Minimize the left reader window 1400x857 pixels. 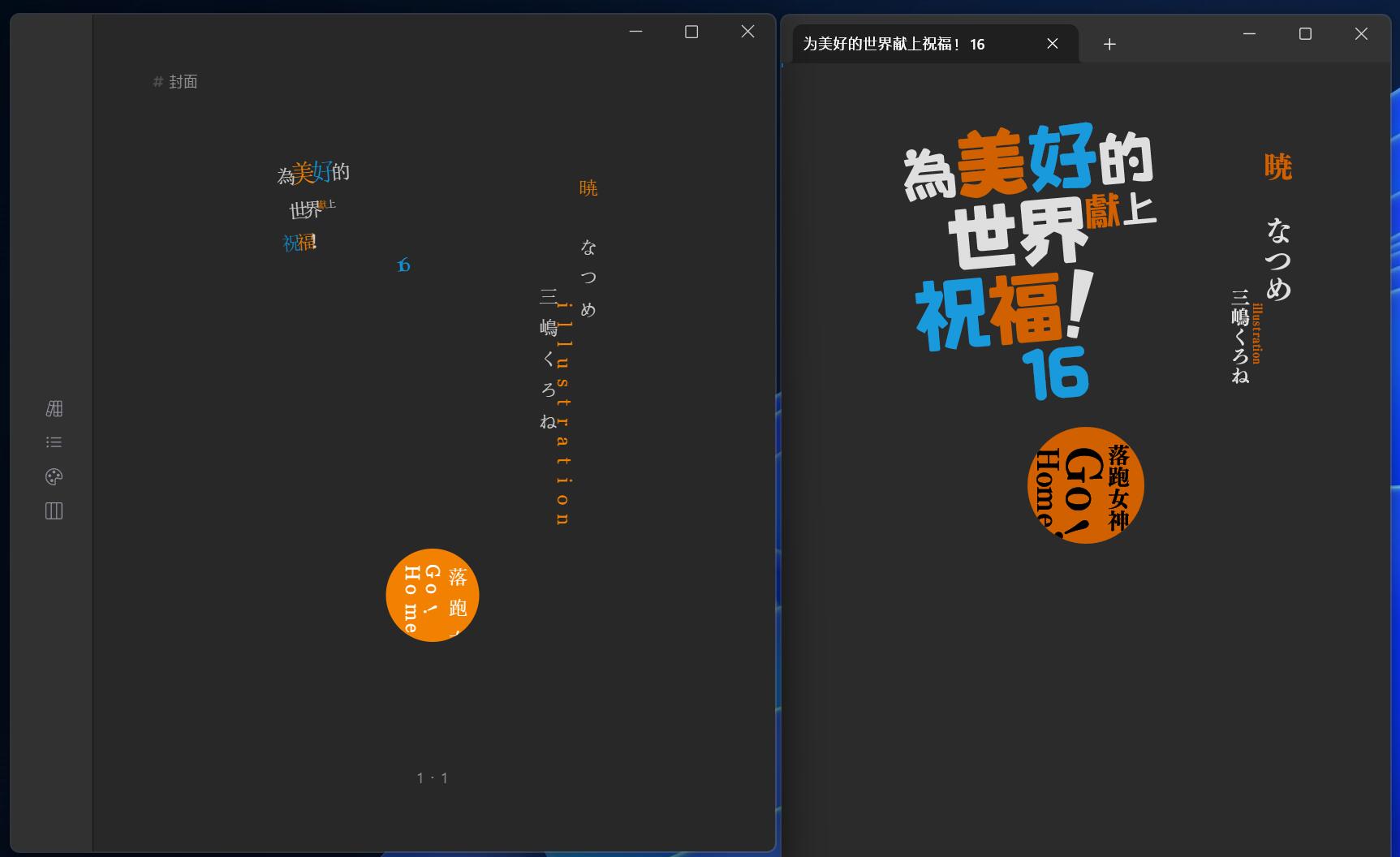click(x=635, y=32)
